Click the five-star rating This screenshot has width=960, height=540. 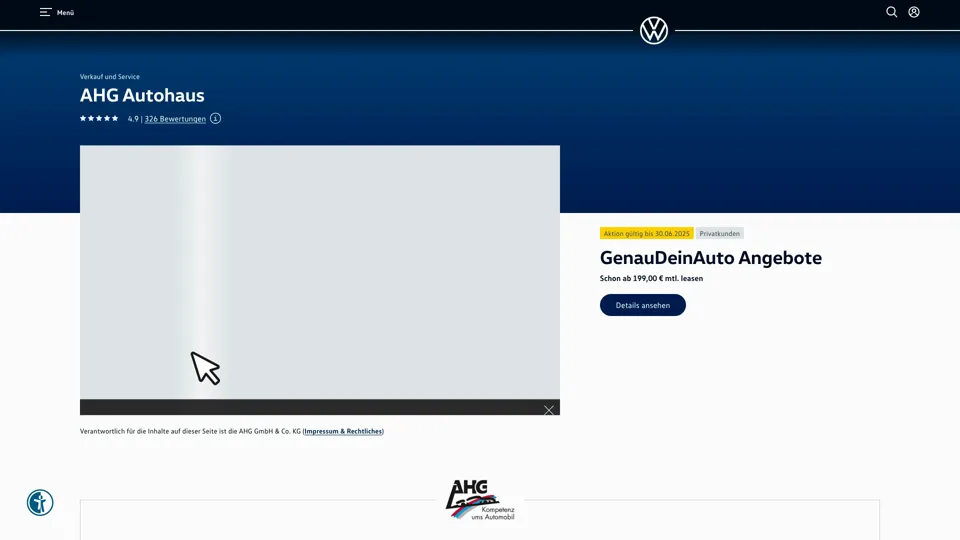coord(99,118)
